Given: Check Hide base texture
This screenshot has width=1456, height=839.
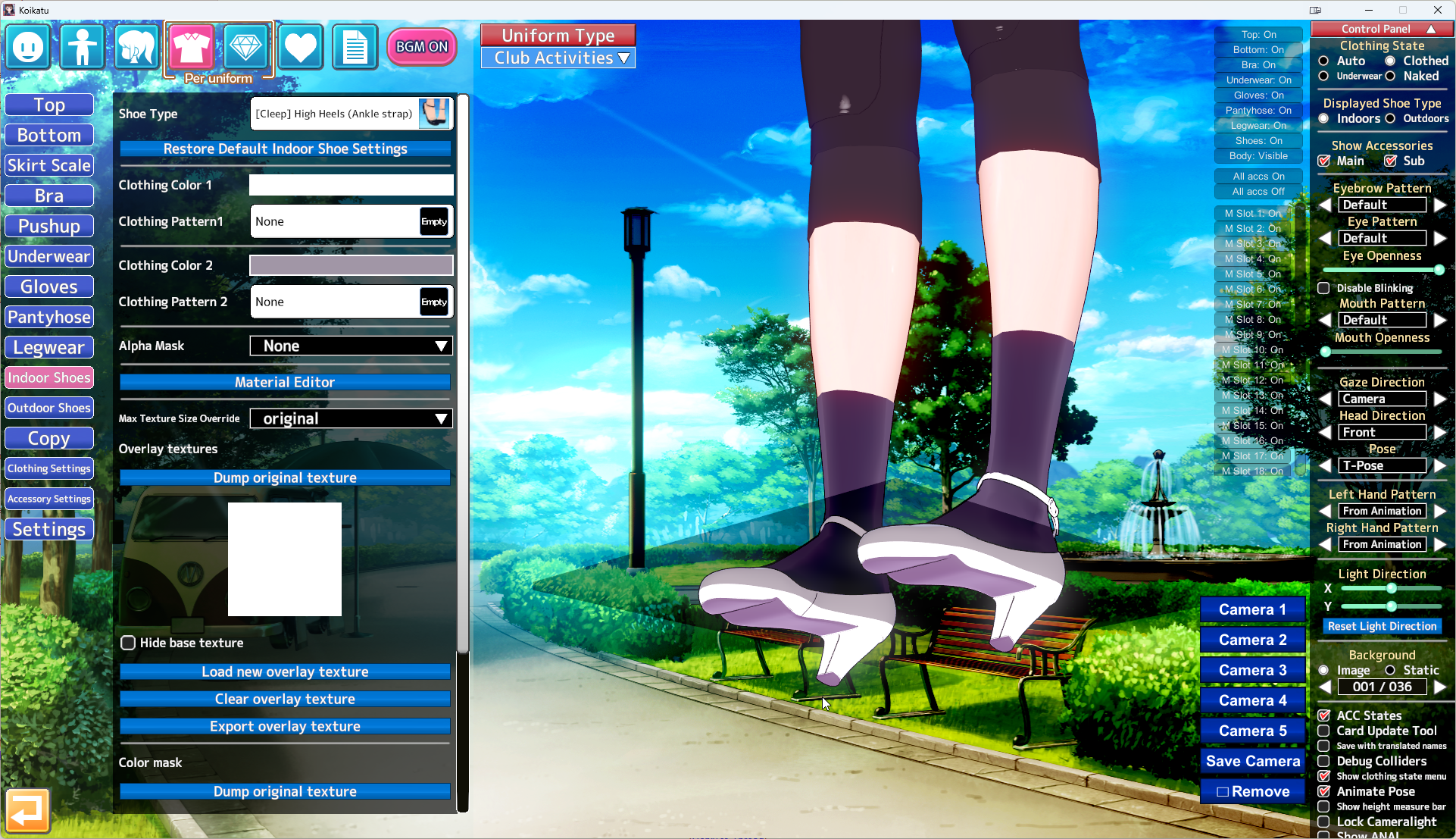Looking at the screenshot, I should [x=128, y=643].
